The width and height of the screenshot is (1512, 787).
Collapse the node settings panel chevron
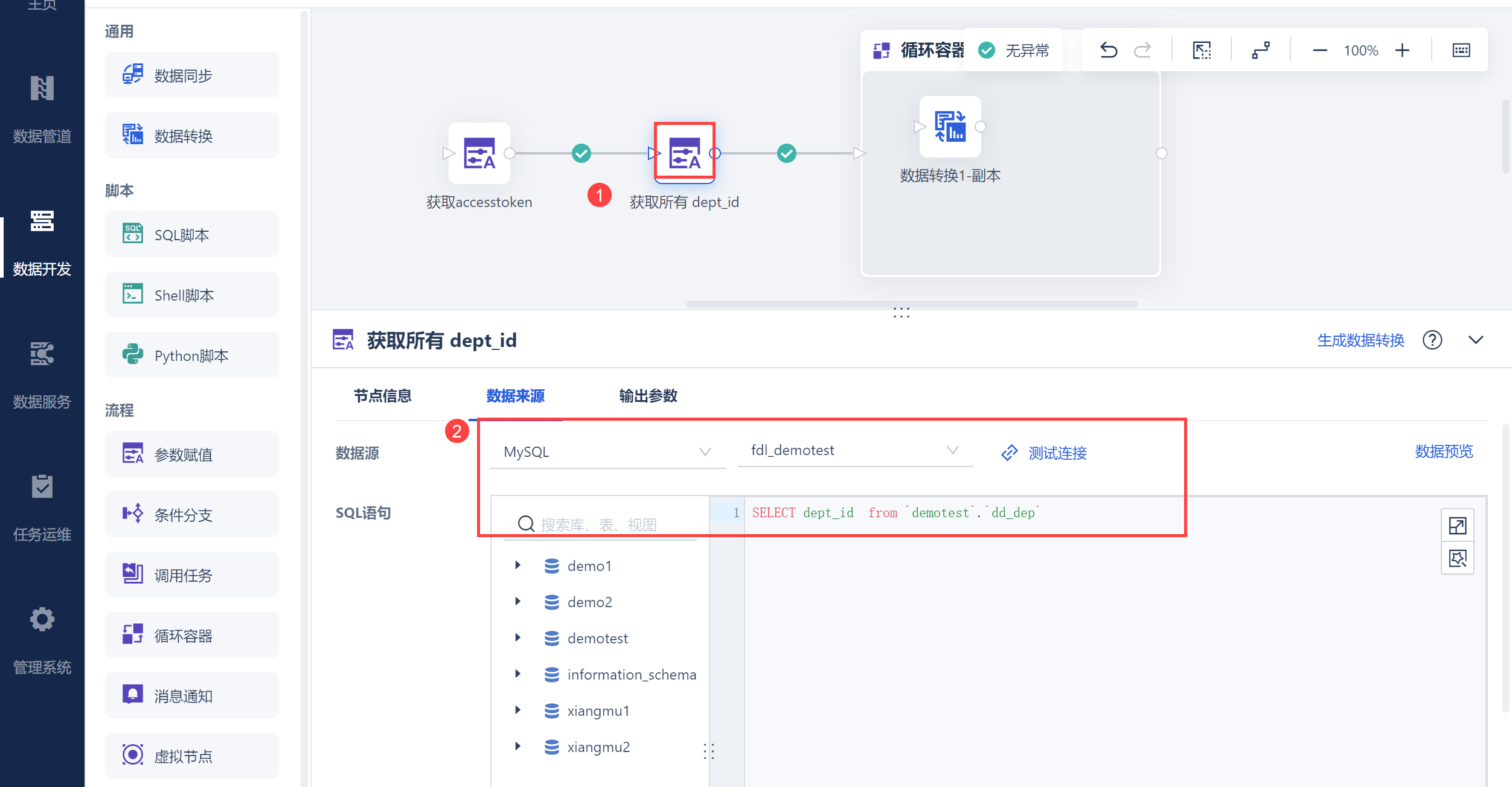[x=1475, y=340]
